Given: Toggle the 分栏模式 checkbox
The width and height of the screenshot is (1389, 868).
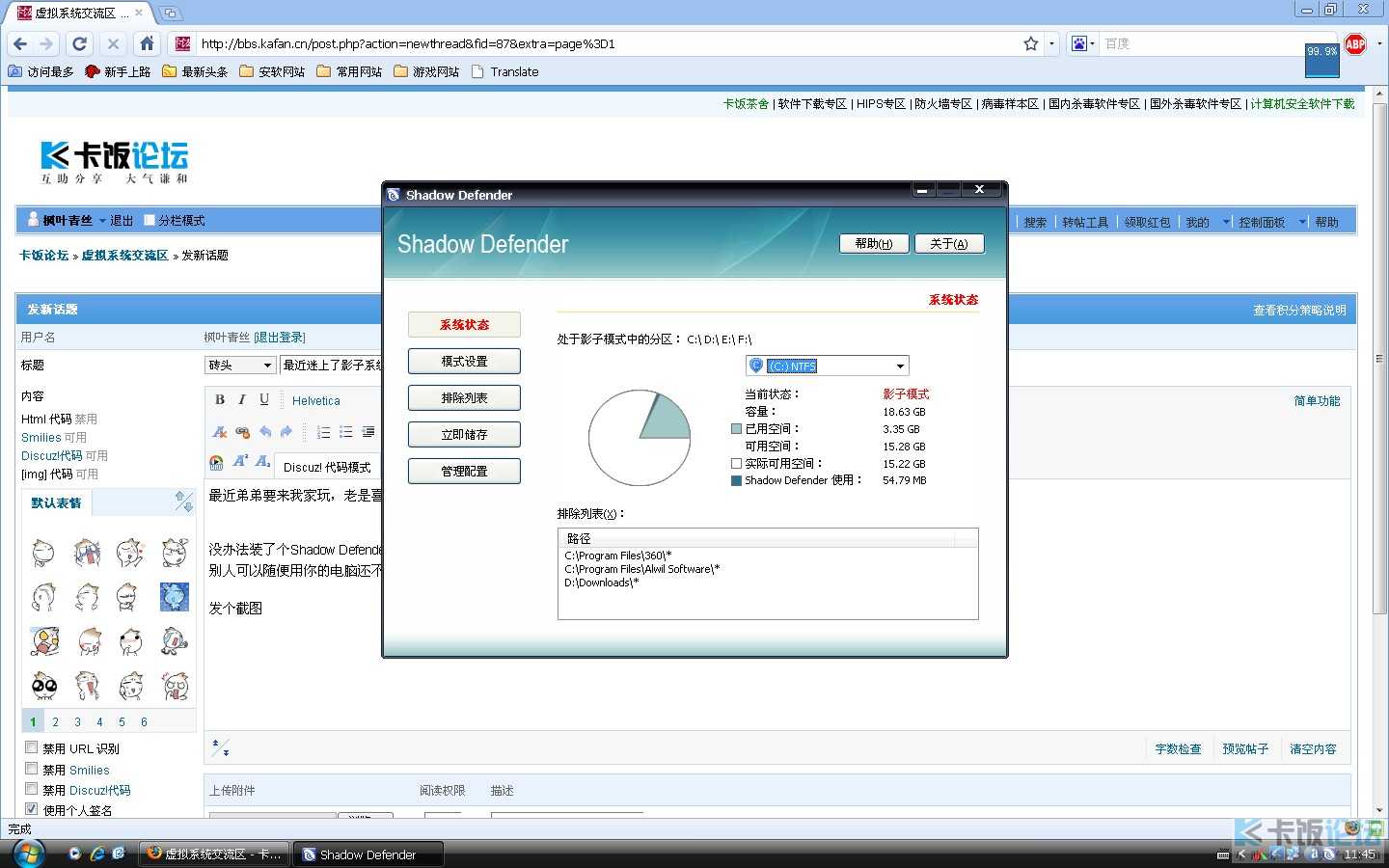Looking at the screenshot, I should click(150, 220).
